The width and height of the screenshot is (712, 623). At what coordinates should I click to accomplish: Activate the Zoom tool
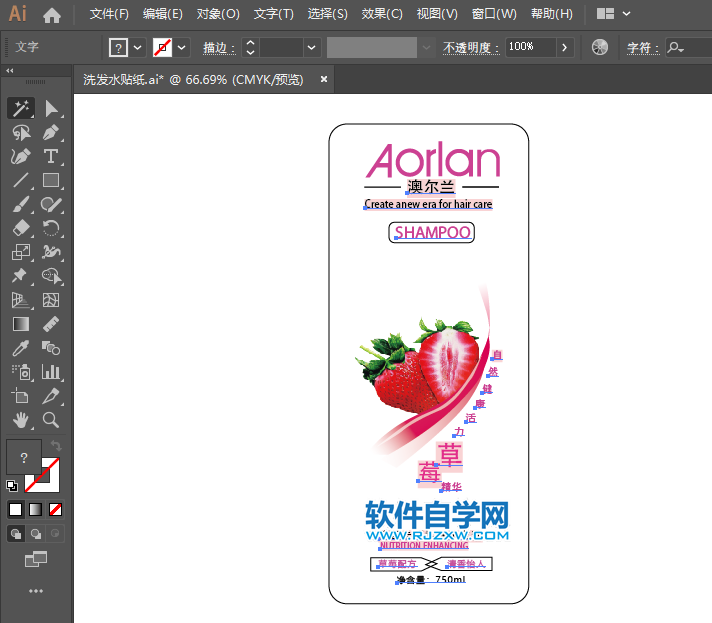click(51, 420)
